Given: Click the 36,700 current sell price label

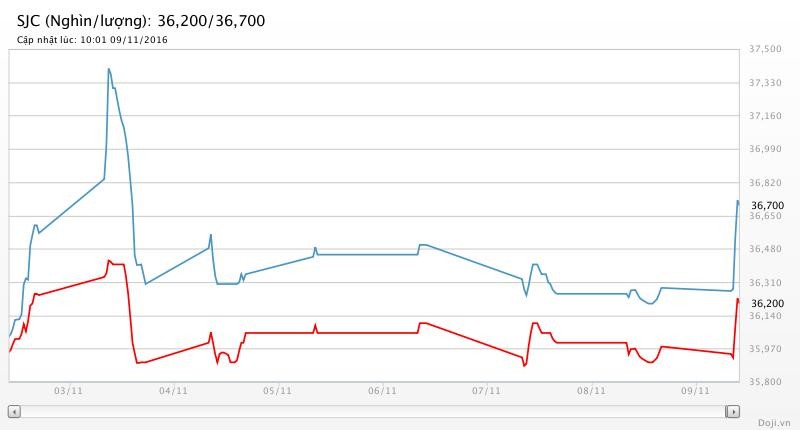Looking at the screenshot, I should tap(767, 205).
